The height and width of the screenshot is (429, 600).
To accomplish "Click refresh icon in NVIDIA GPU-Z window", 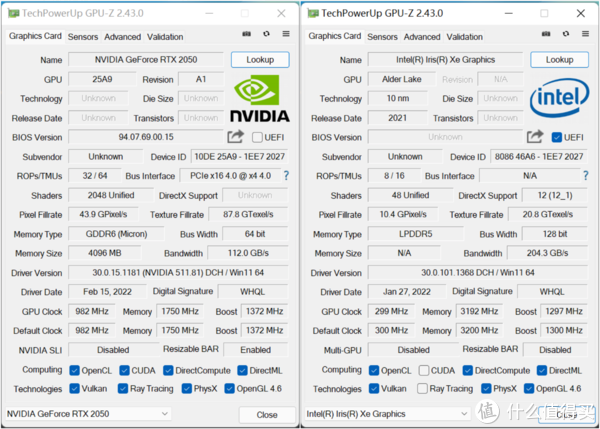I will (266, 34).
